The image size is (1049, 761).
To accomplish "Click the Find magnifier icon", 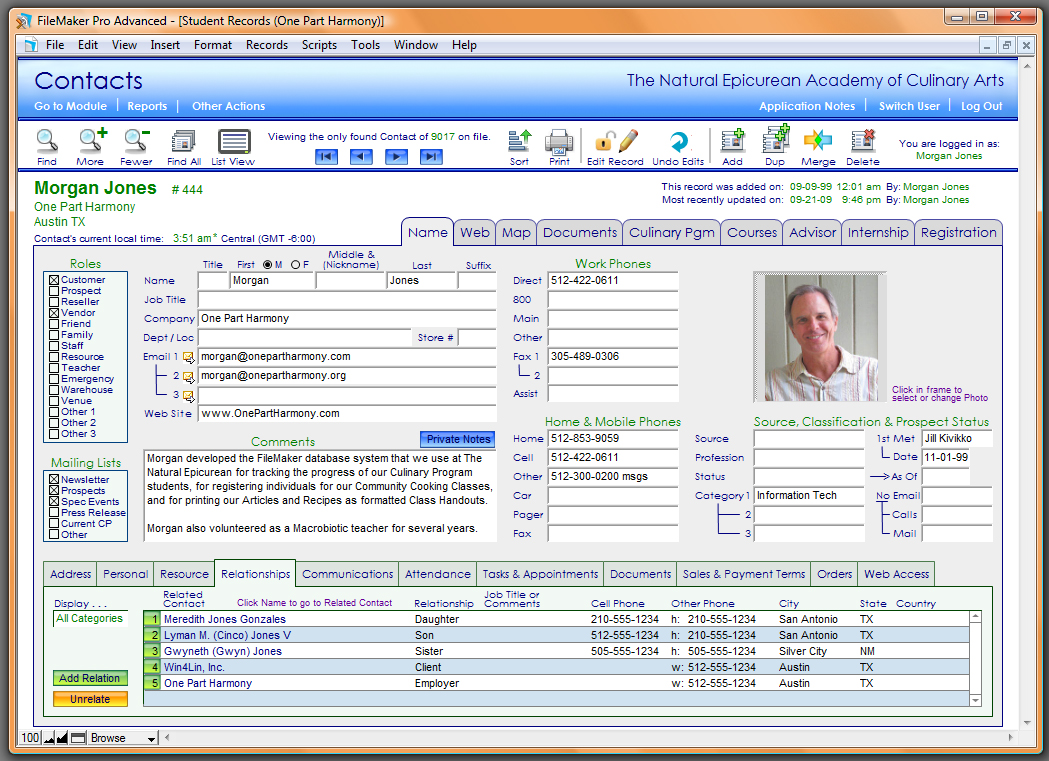I will (47, 140).
